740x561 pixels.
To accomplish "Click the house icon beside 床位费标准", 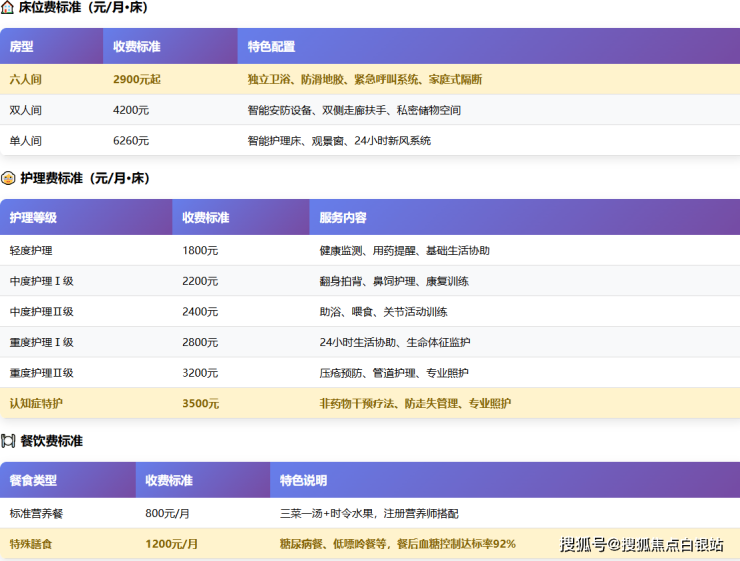I will pos(8,7).
